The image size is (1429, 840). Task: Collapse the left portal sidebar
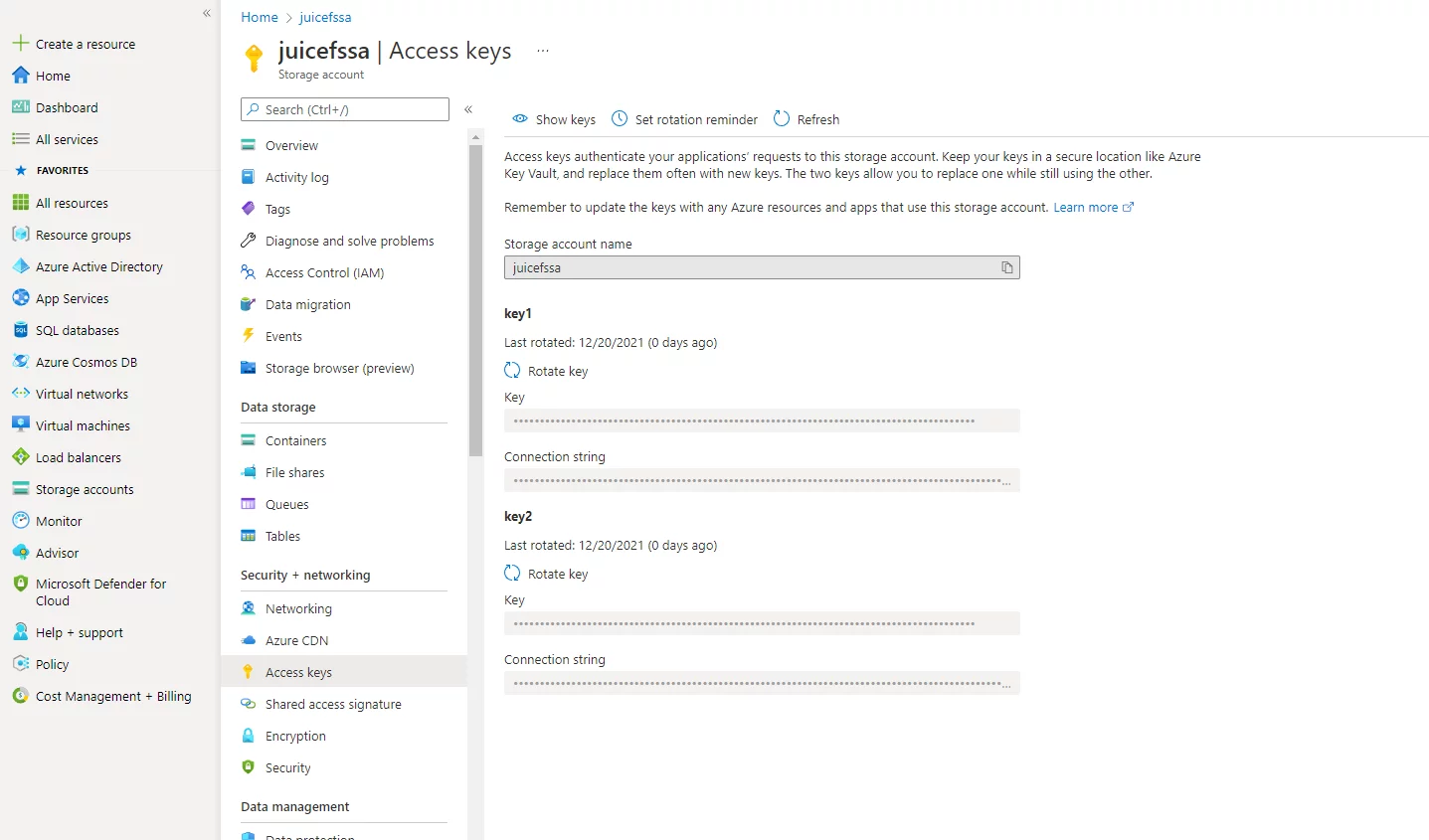[207, 13]
